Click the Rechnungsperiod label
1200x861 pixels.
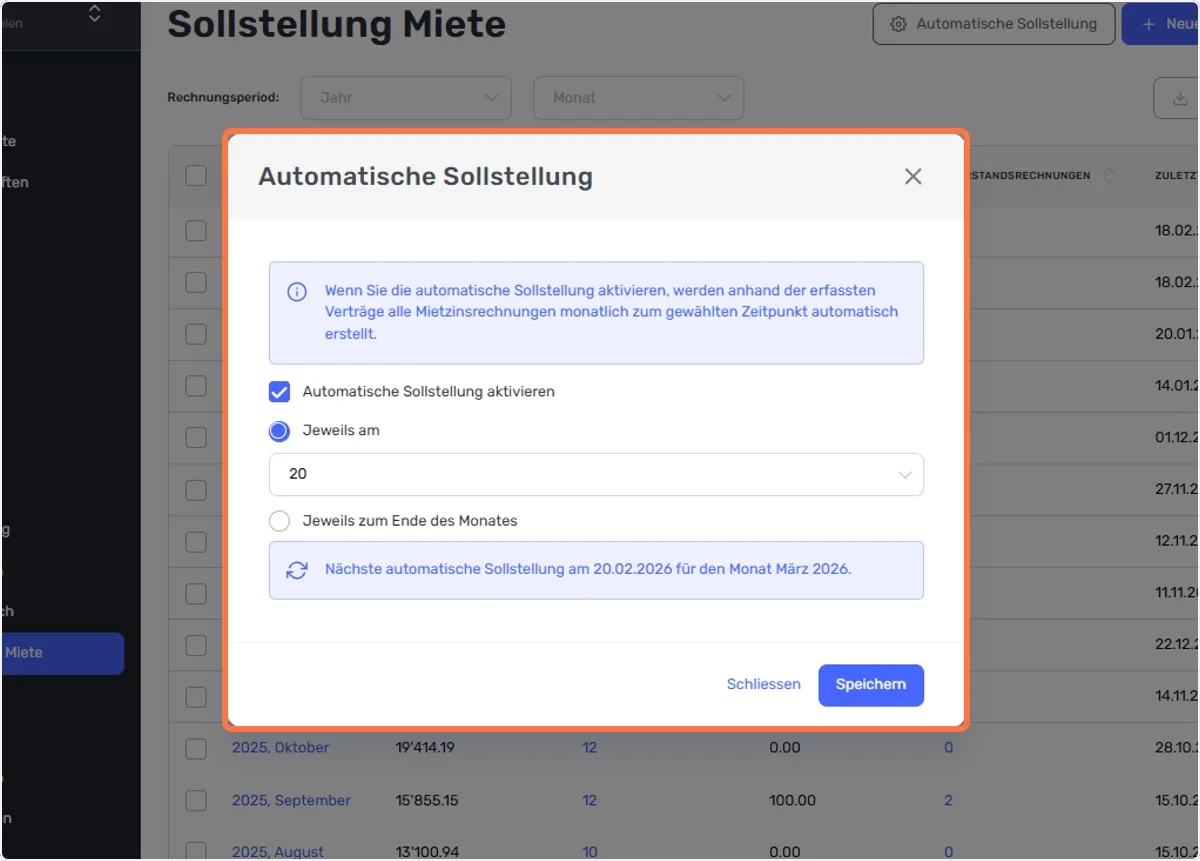(x=224, y=98)
